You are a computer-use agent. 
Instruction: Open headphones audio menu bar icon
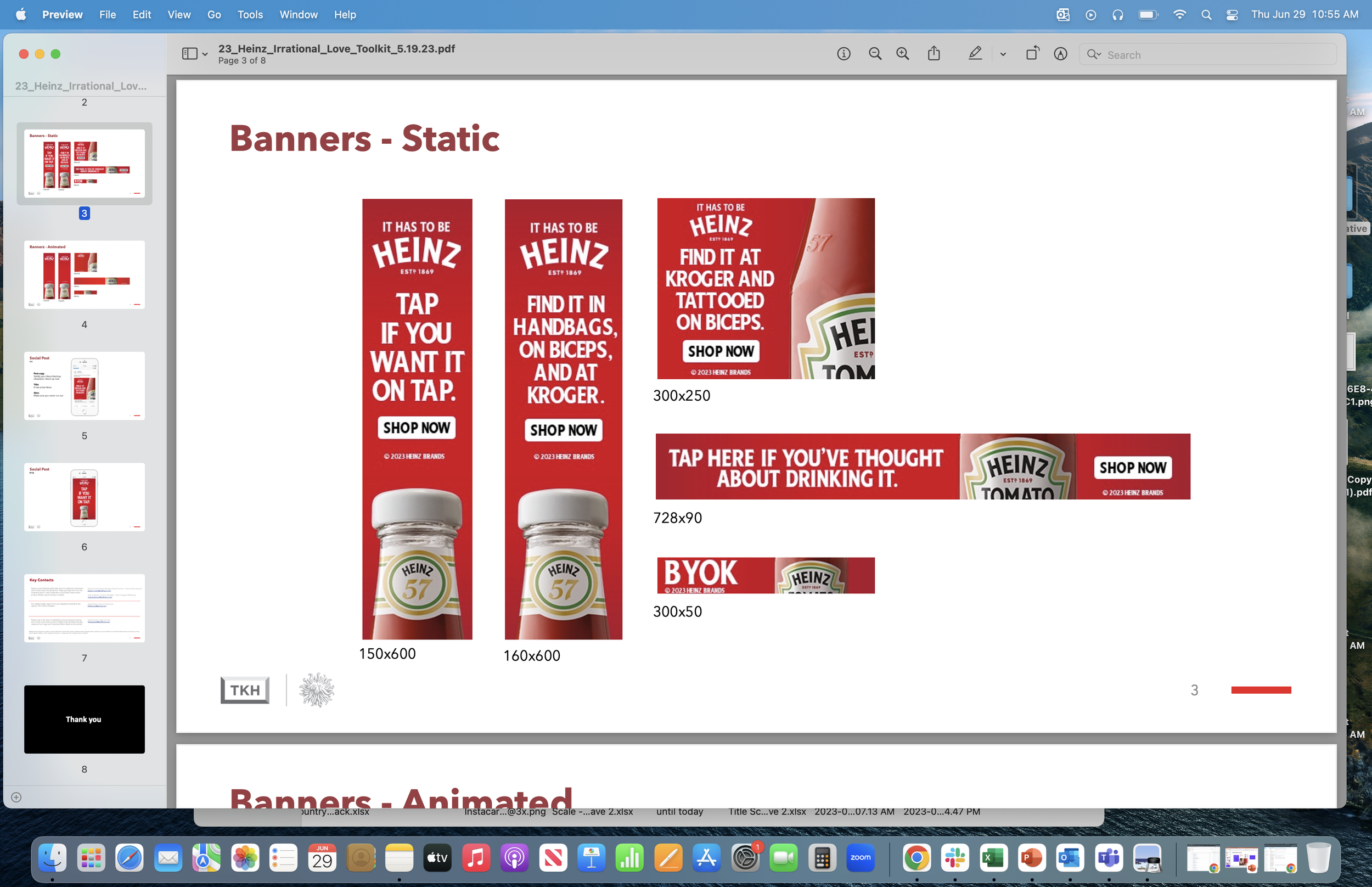pyautogui.click(x=1117, y=14)
